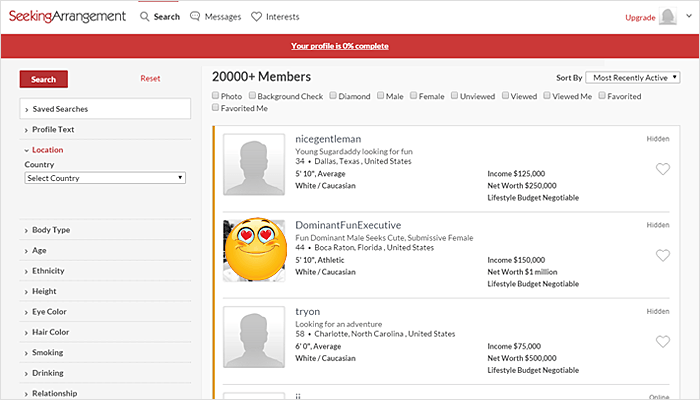Check the Favorited checkbox
700x400 pixels.
pyautogui.click(x=602, y=96)
